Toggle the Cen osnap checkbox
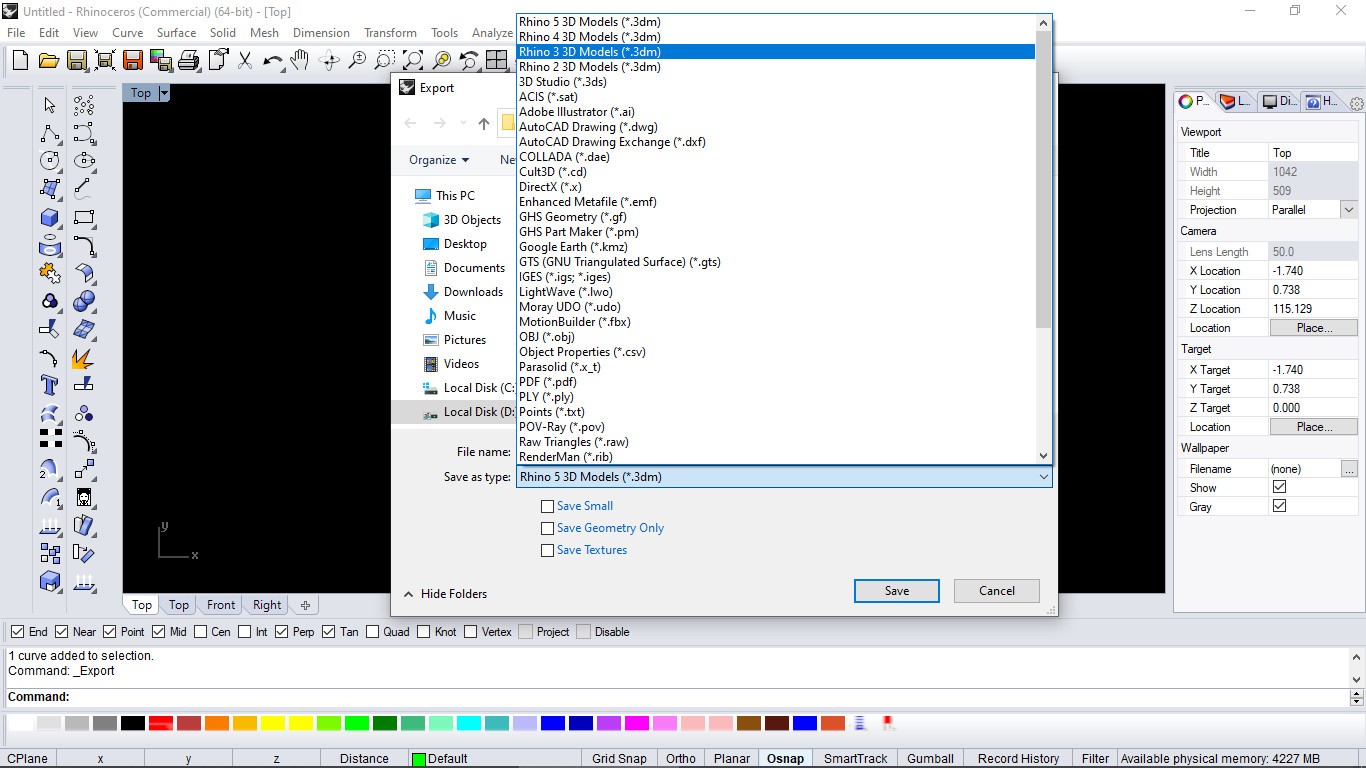 (x=201, y=632)
